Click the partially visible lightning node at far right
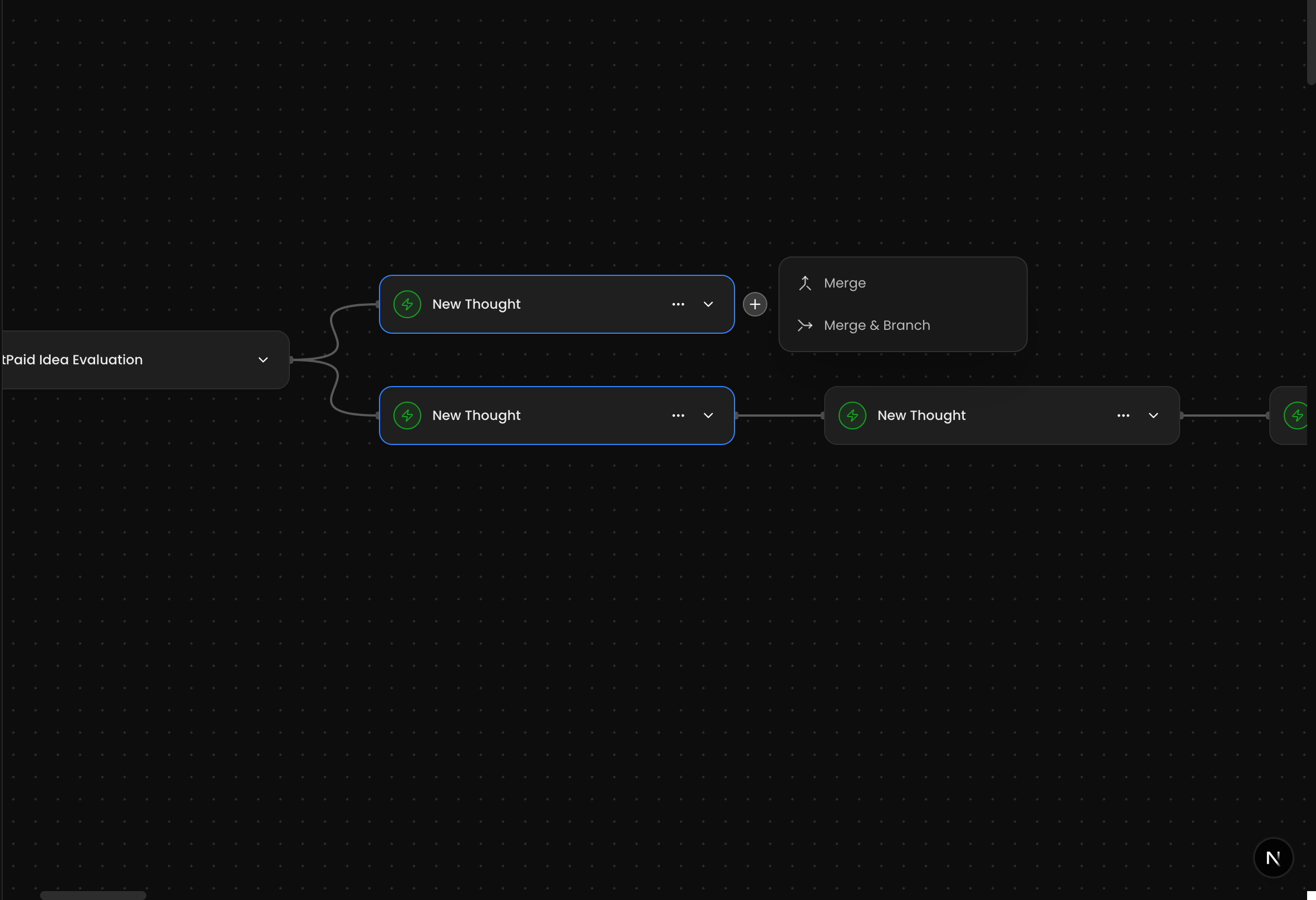This screenshot has height=900, width=1316. (x=1295, y=416)
